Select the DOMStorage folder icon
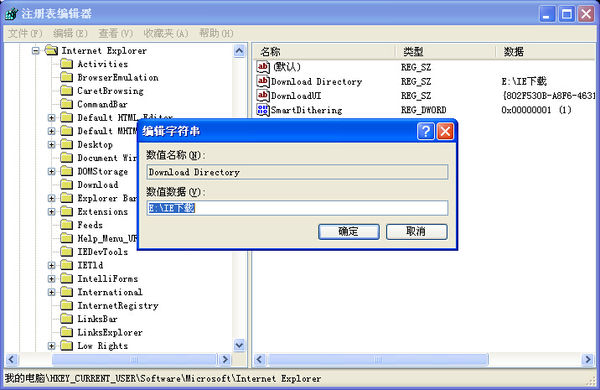This screenshot has width=600, height=390. pyautogui.click(x=67, y=171)
